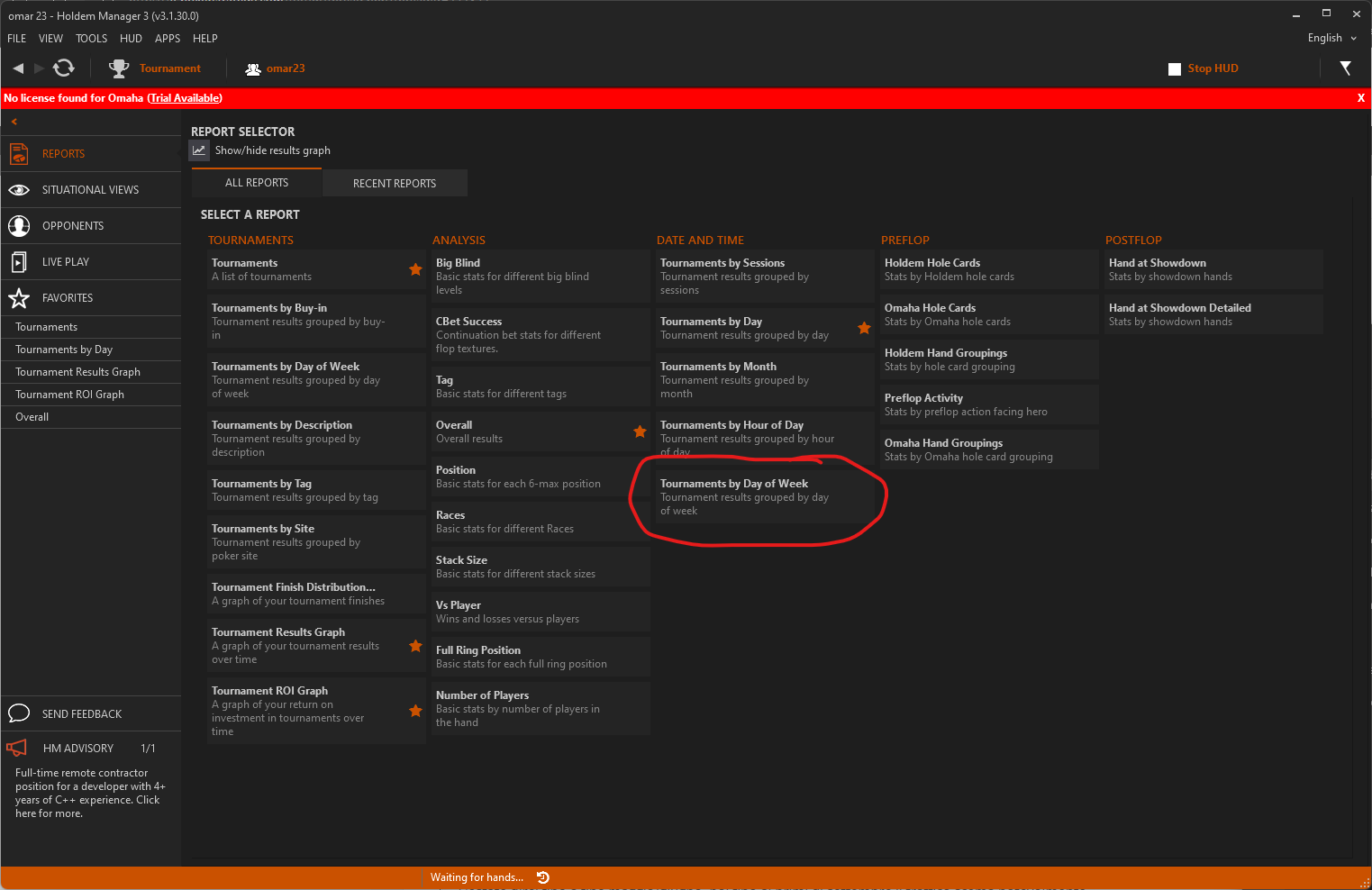1372x890 pixels.
Task: Open the Tournaments by Hour of Day report
Action: click(765, 437)
